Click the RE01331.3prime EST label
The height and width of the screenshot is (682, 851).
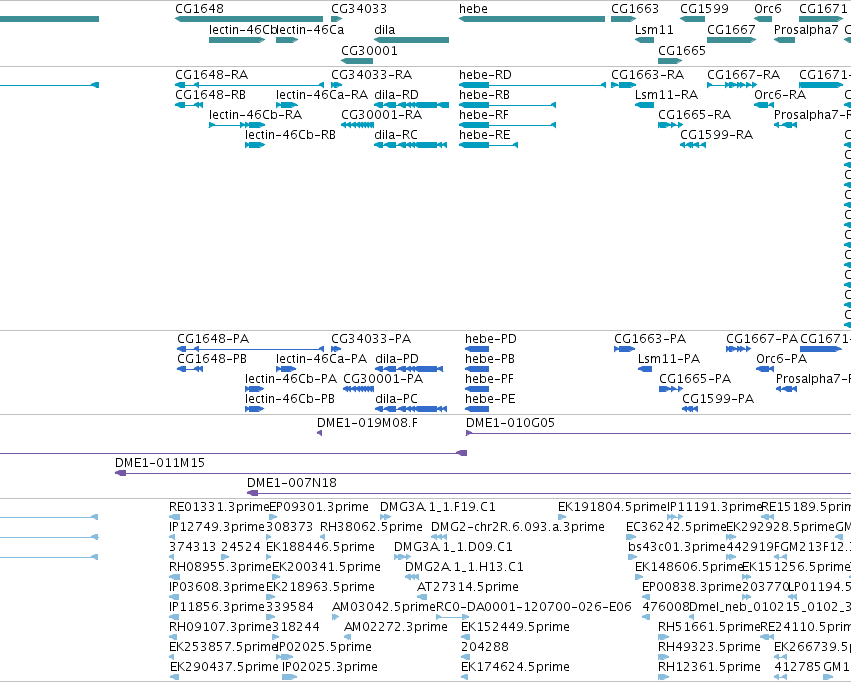219,507
